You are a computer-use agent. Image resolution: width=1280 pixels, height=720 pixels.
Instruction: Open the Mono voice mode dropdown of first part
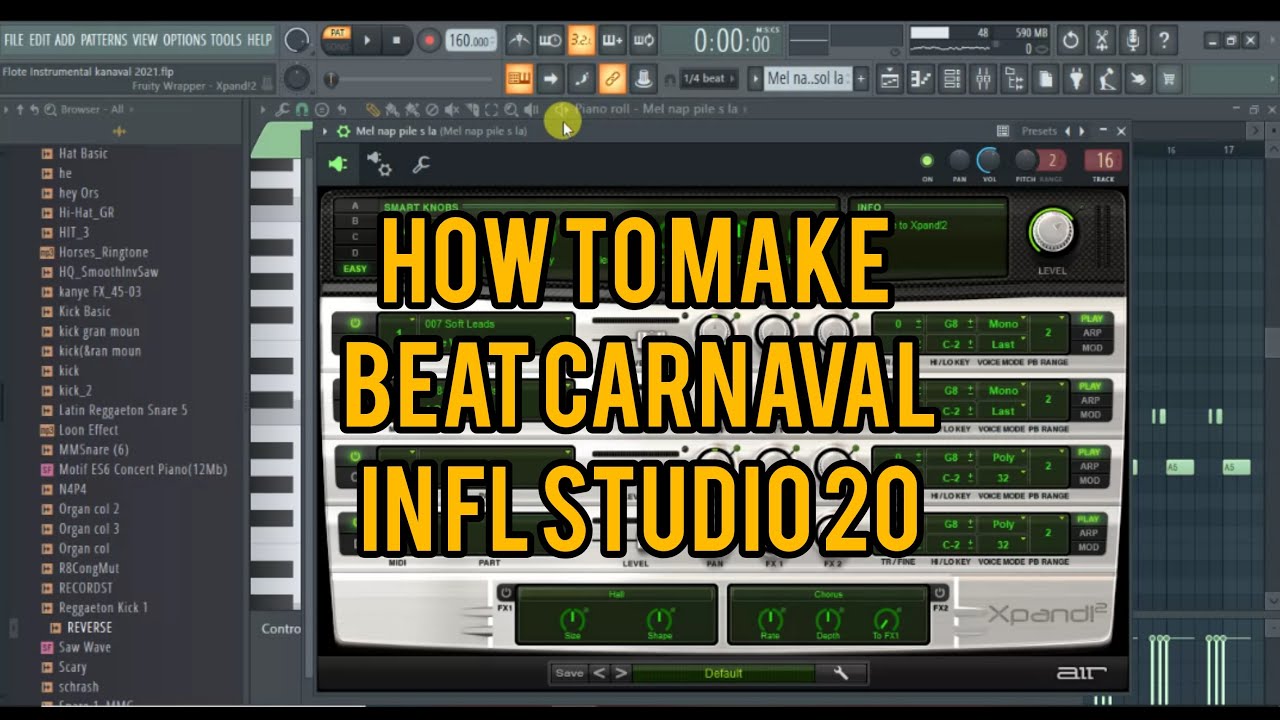tap(1003, 324)
